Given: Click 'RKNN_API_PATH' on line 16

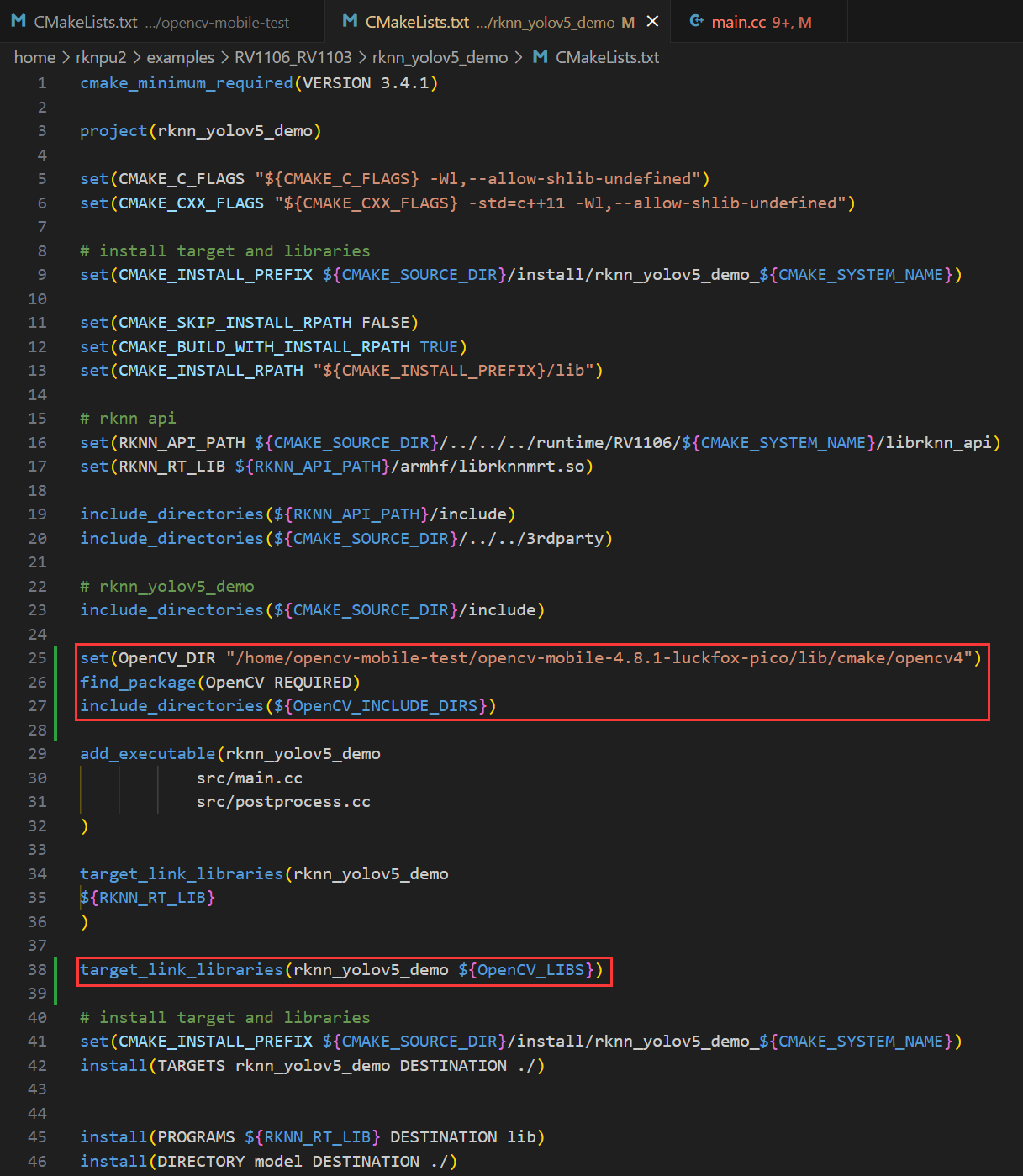Looking at the screenshot, I should point(182,443).
